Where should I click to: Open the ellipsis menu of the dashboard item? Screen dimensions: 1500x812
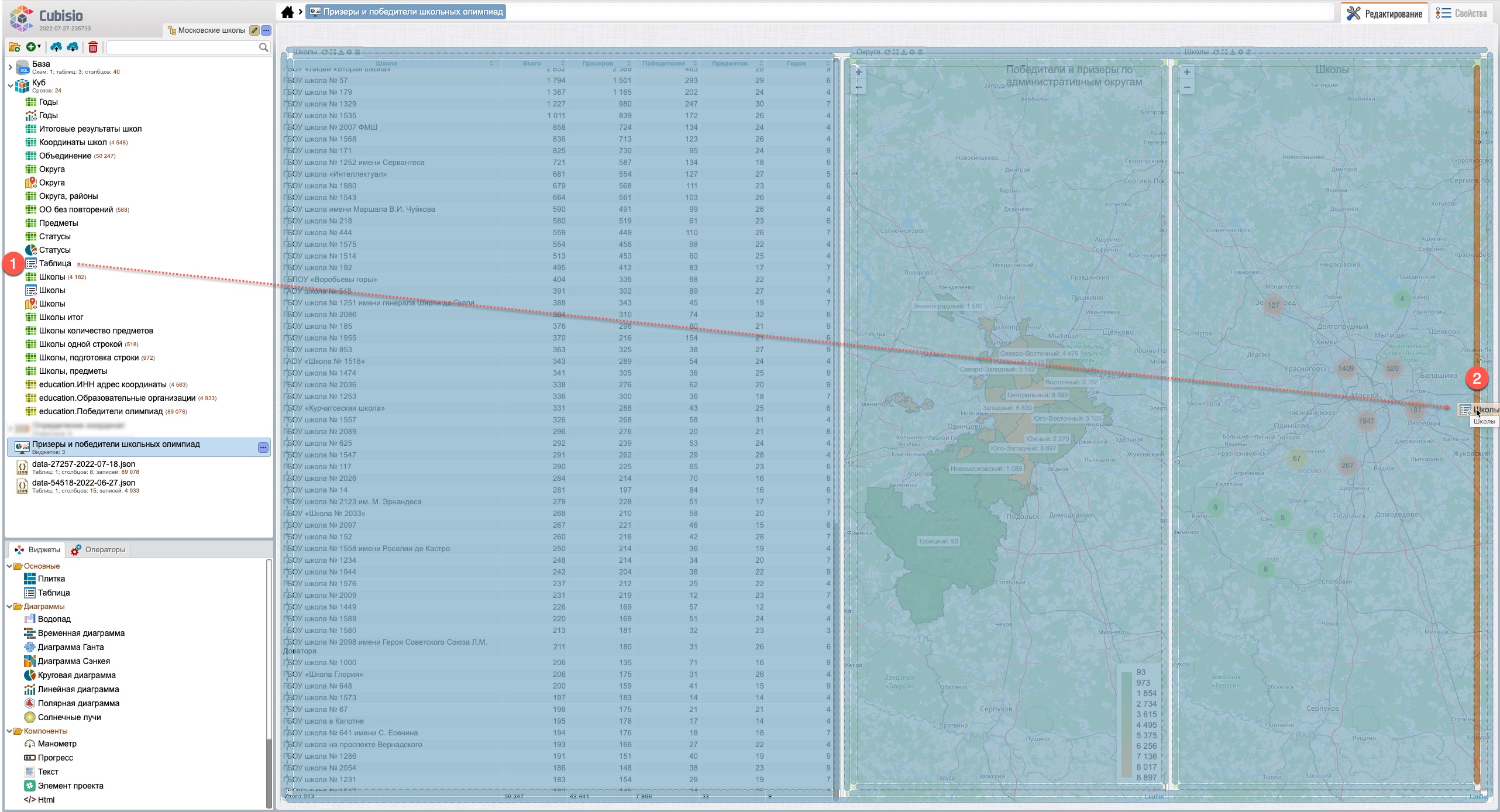pyautogui.click(x=263, y=448)
